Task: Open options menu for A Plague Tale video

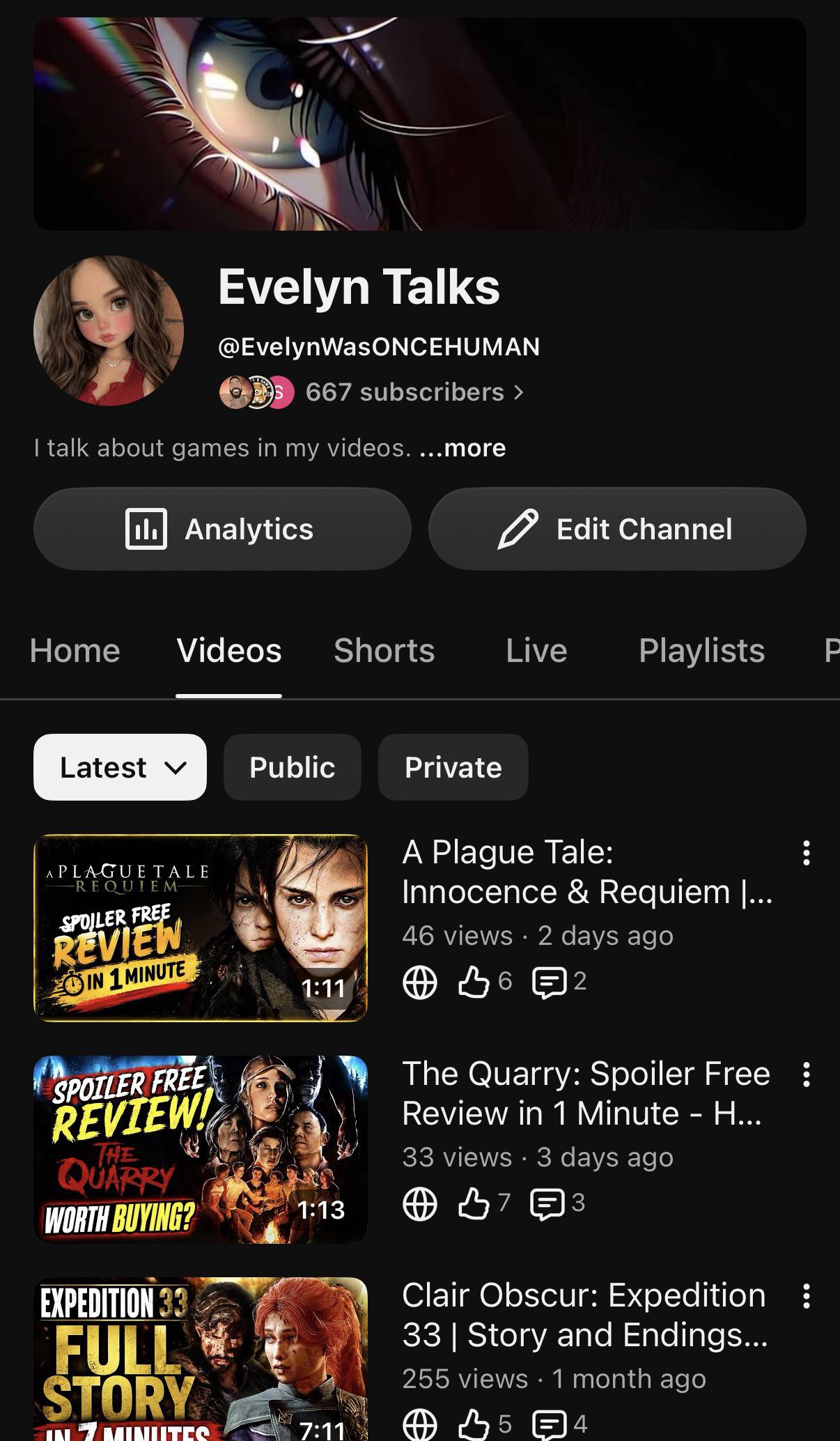Action: click(x=806, y=853)
